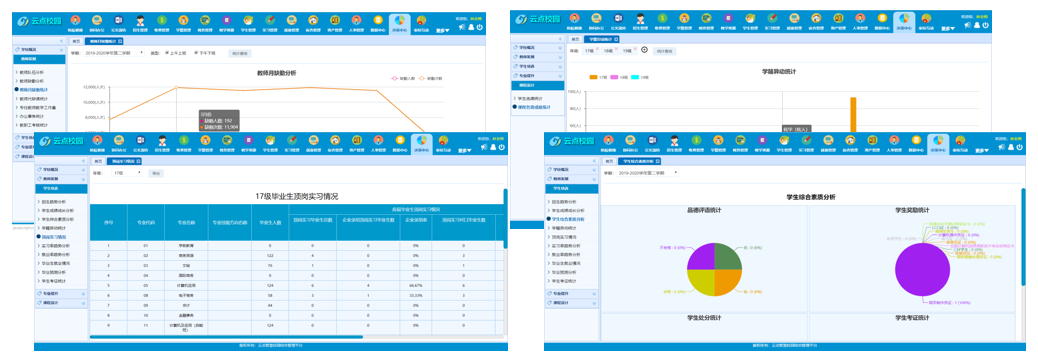Viewport: 1038px width, 361px height.
Task: Toggle 下午下班 checkbox
Action: [x=196, y=52]
